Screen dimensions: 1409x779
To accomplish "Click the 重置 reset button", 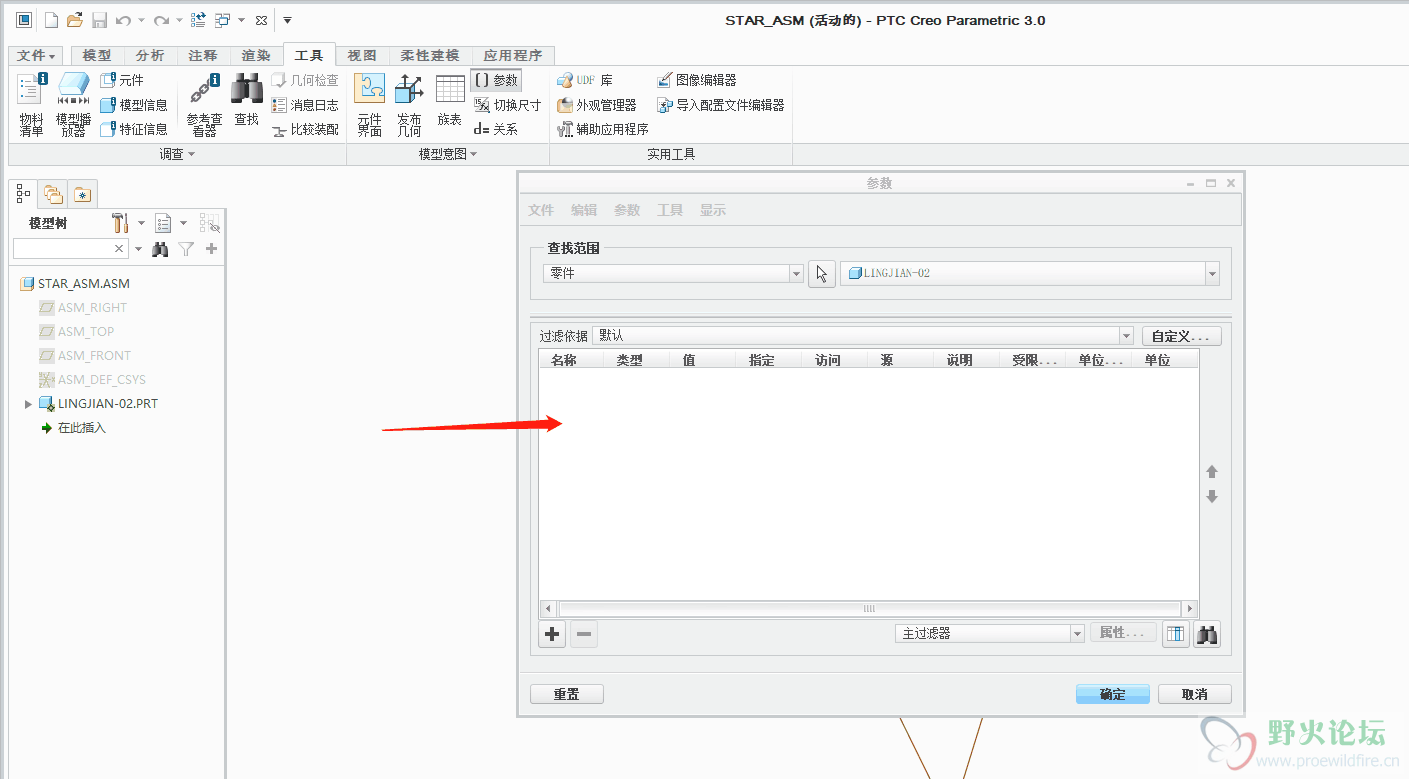I will (x=566, y=694).
